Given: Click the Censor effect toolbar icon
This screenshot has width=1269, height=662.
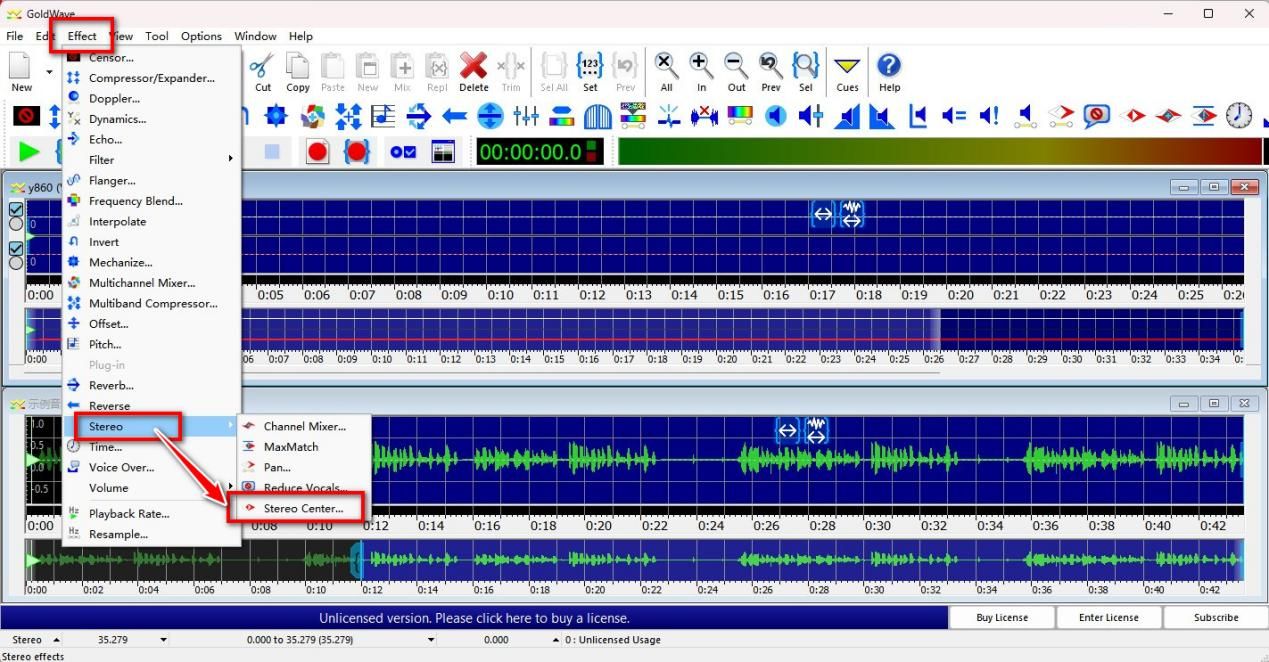Looking at the screenshot, I should click(x=27, y=116).
